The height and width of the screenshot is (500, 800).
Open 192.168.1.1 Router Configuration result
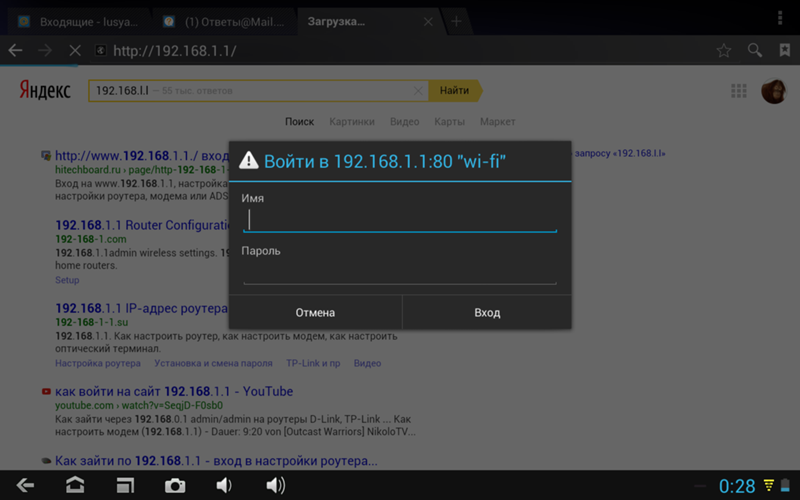[x=143, y=225]
